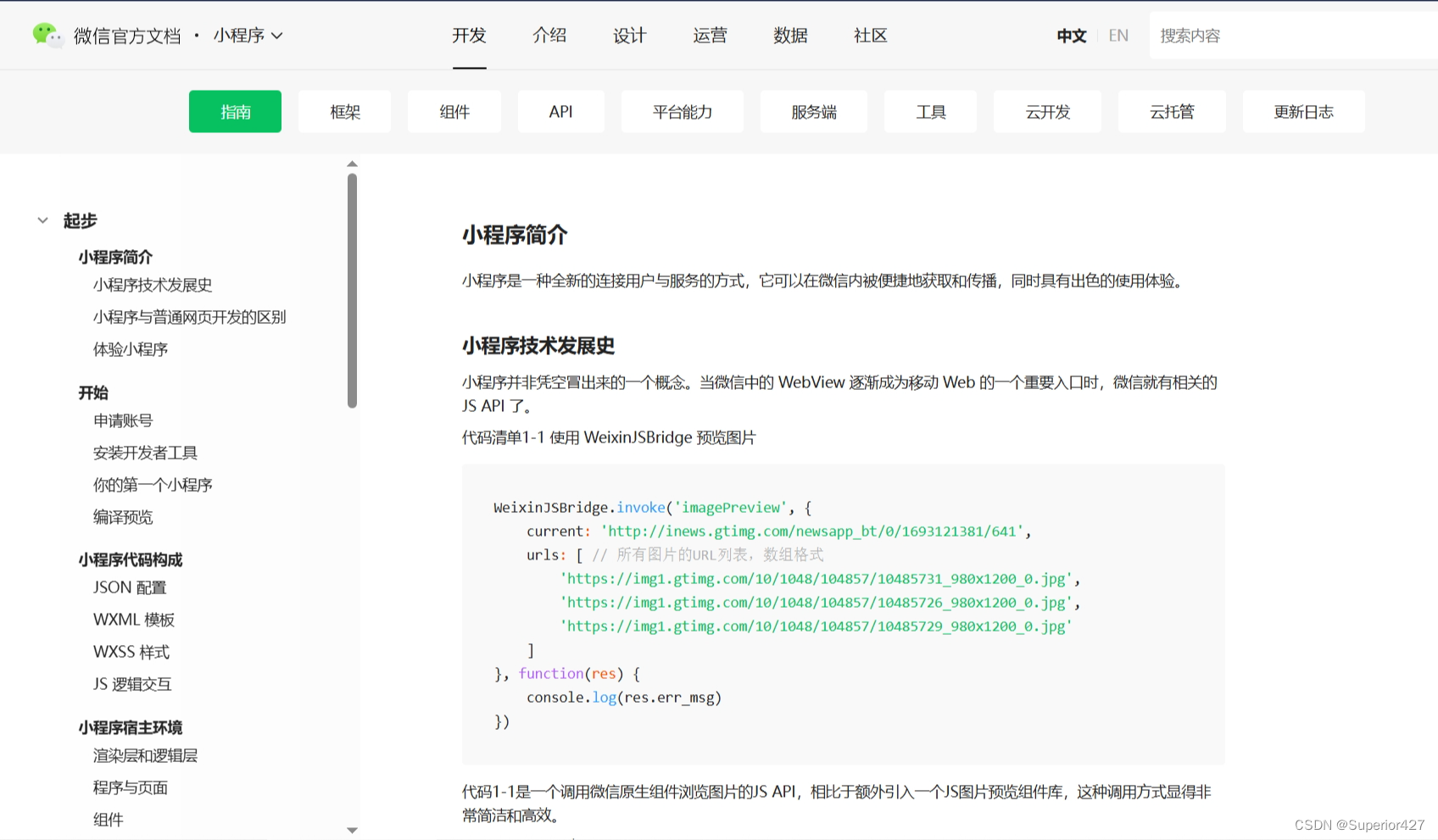Switch to the 开发 top tab
This screenshot has height=840, width=1438.
pyautogui.click(x=469, y=36)
